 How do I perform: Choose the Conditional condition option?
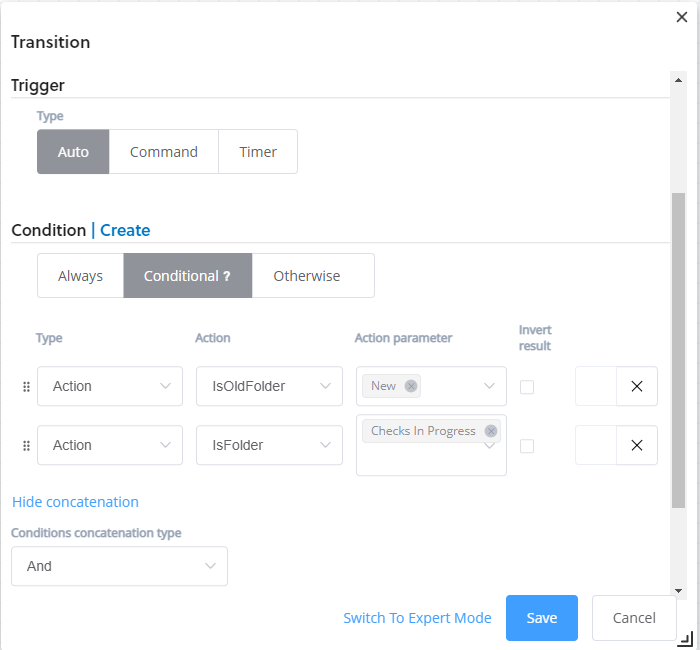point(188,276)
